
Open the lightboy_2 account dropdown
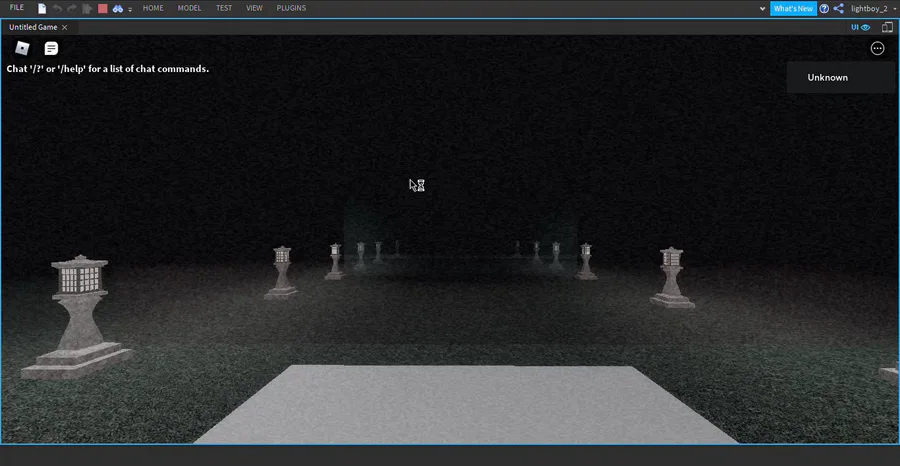(872, 9)
